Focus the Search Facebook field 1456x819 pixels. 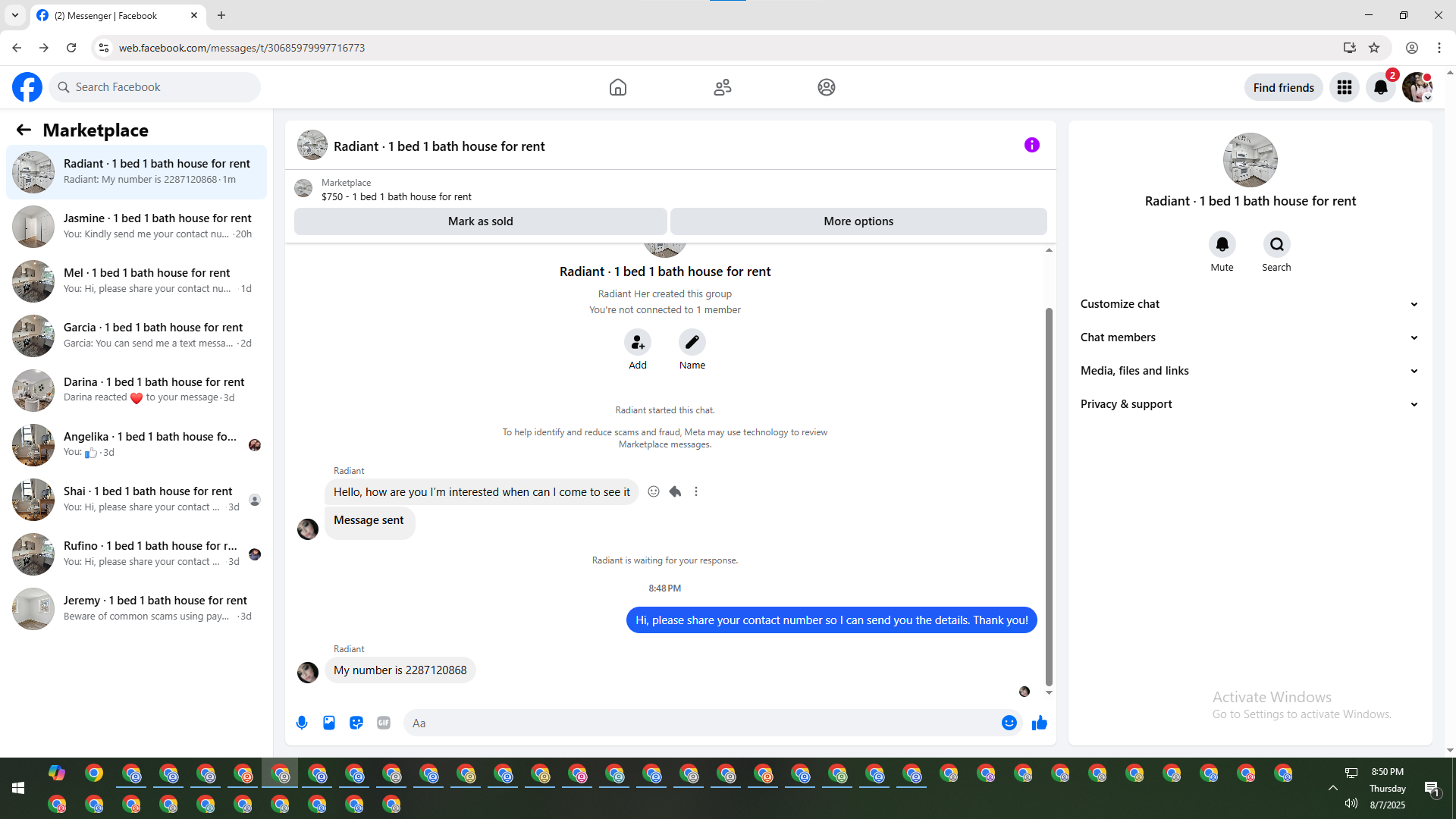(x=155, y=87)
